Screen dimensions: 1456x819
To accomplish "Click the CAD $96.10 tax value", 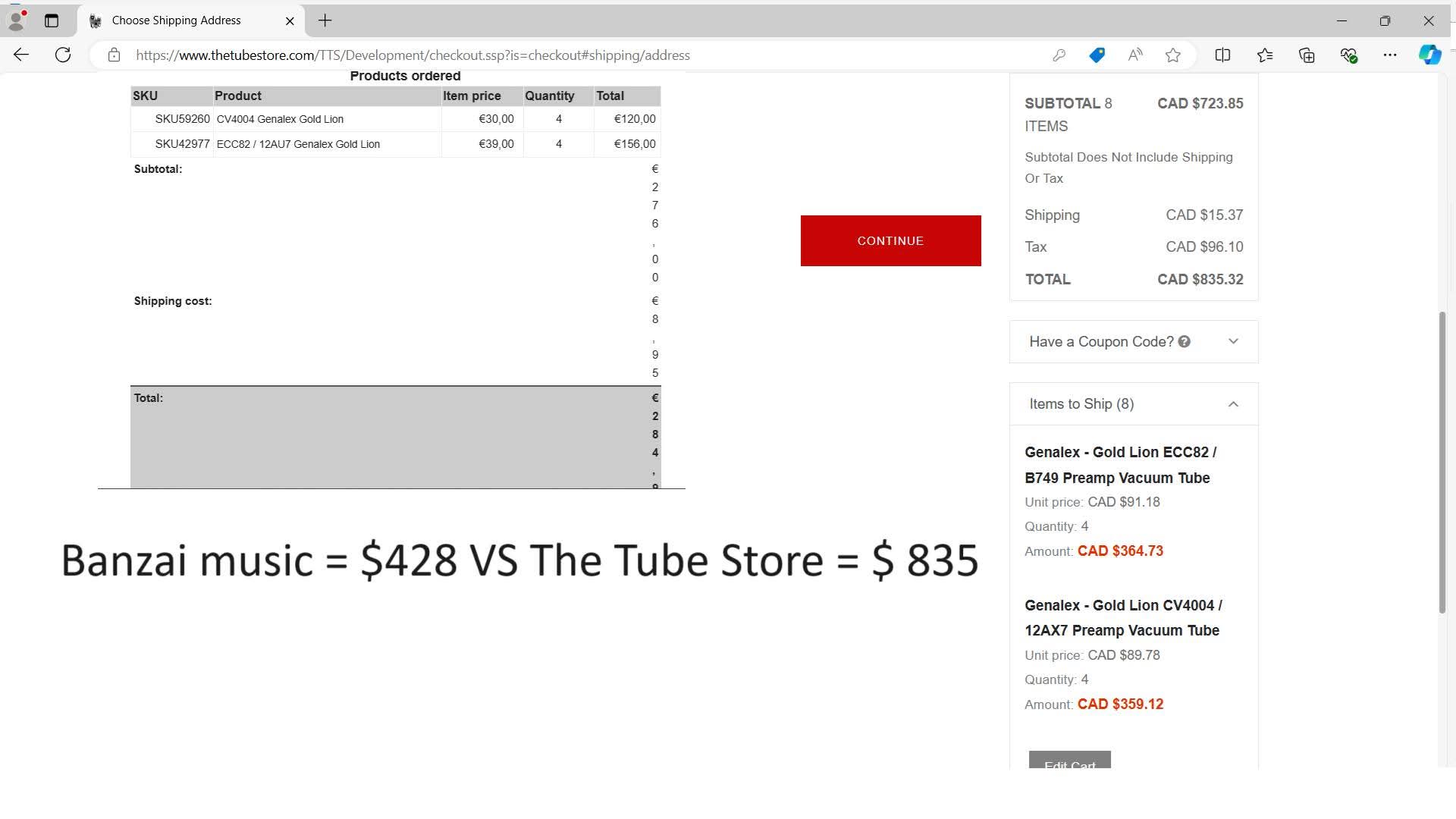I will coord(1204,247).
